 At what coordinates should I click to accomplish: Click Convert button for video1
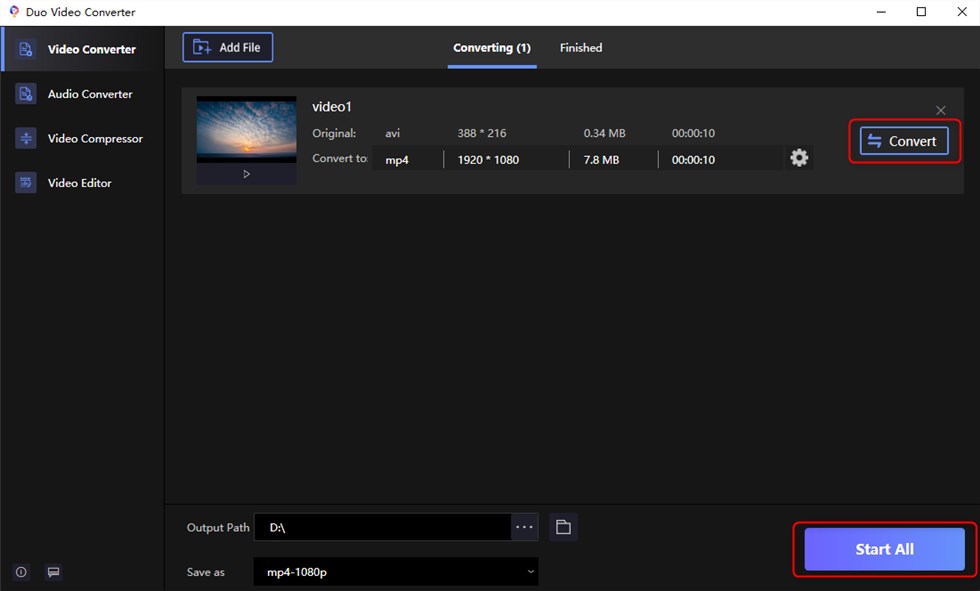pyautogui.click(x=904, y=141)
